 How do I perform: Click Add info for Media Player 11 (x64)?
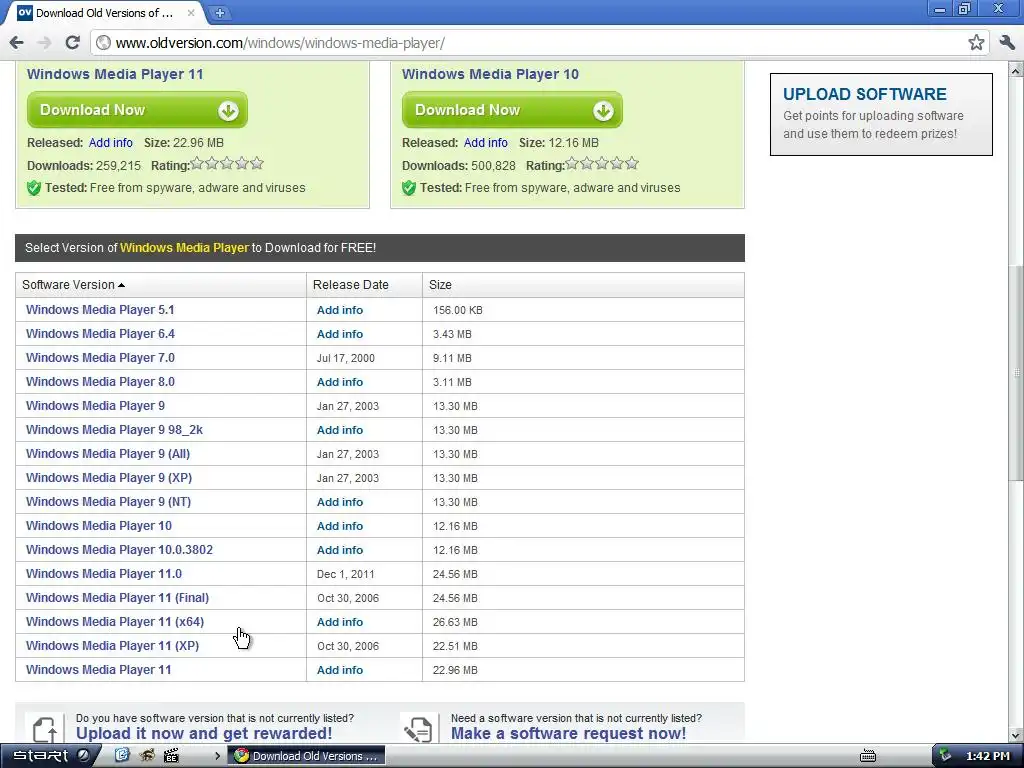tap(340, 622)
